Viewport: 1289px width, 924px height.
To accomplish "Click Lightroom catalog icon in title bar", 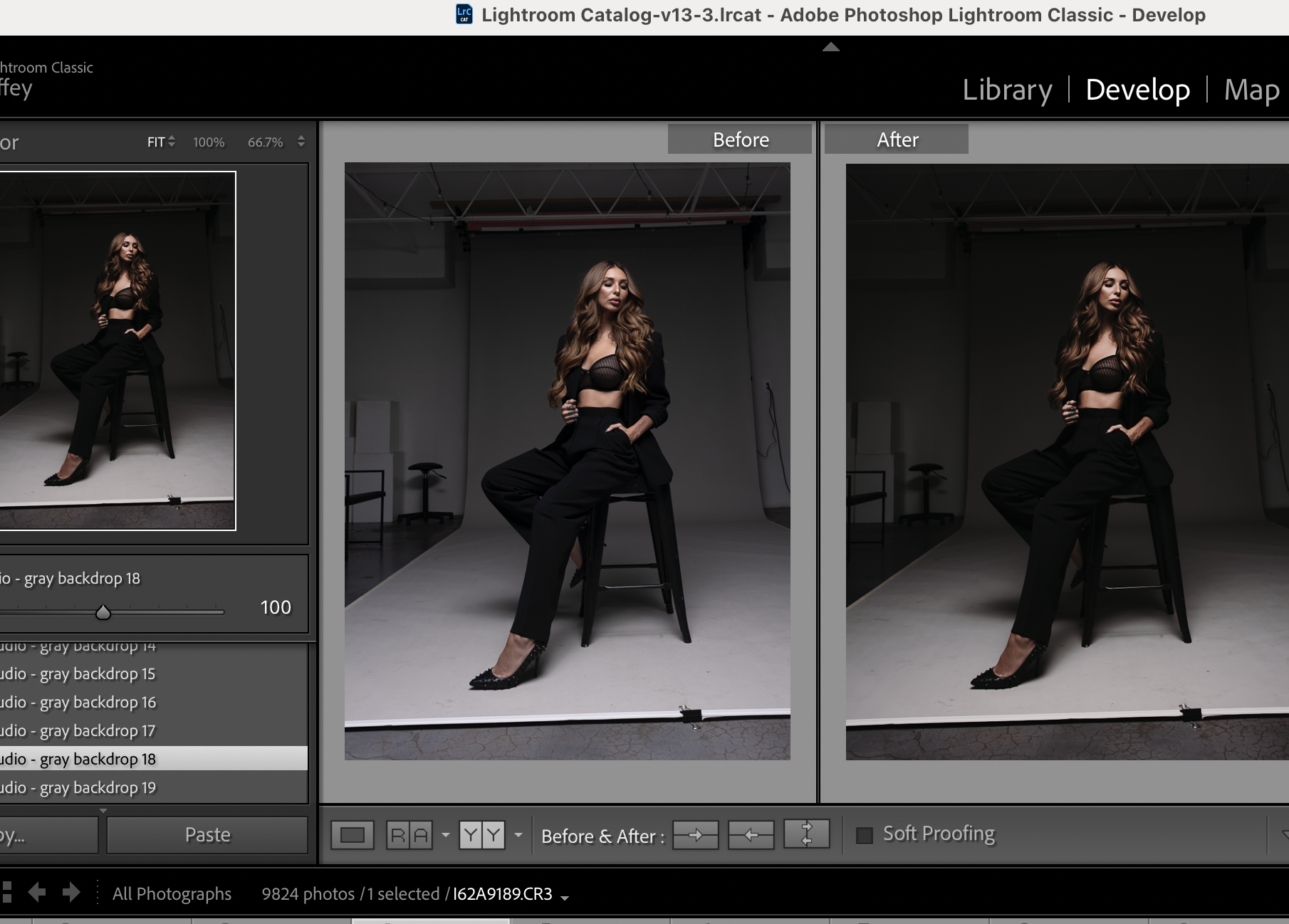I will pyautogui.click(x=464, y=14).
